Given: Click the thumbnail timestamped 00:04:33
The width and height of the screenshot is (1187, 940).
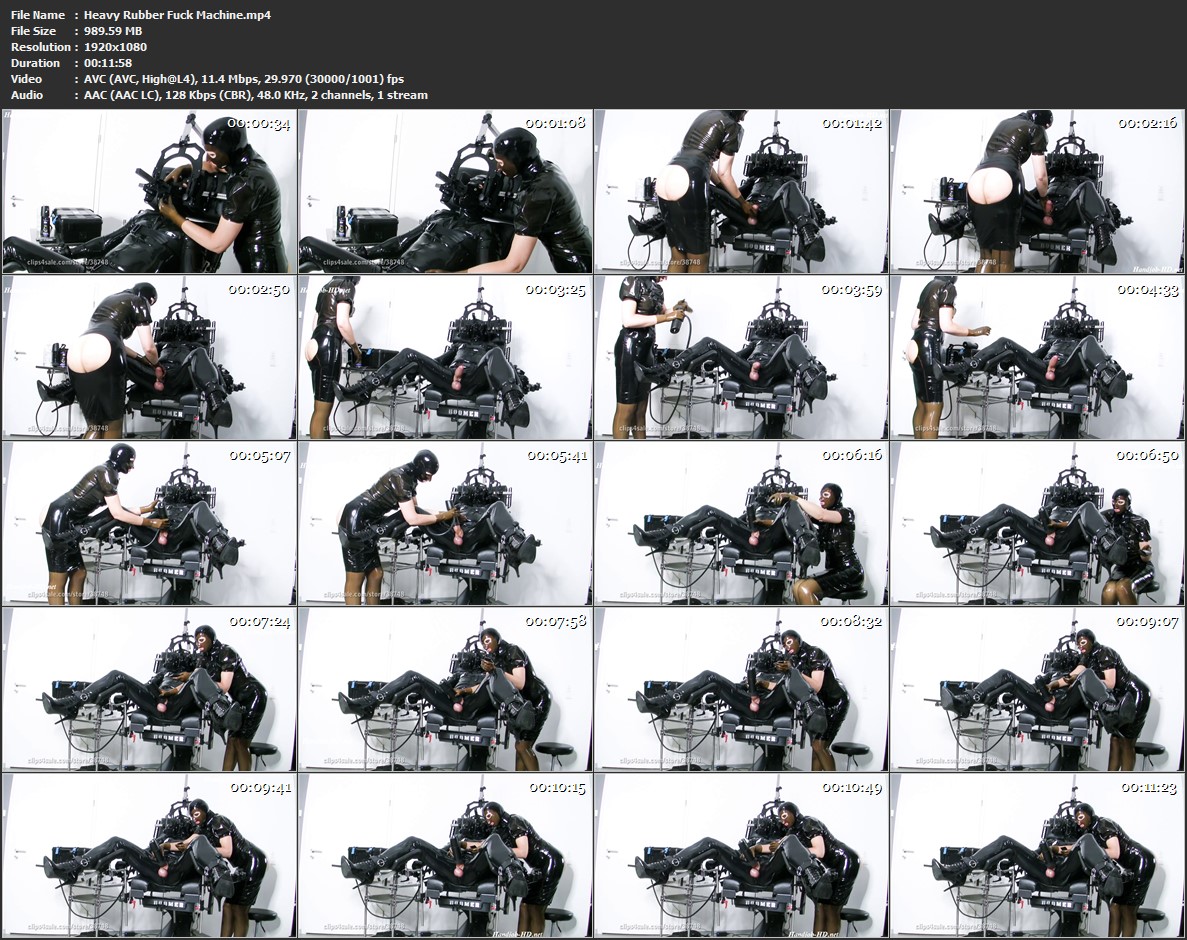Looking at the screenshot, I should 1037,356.
